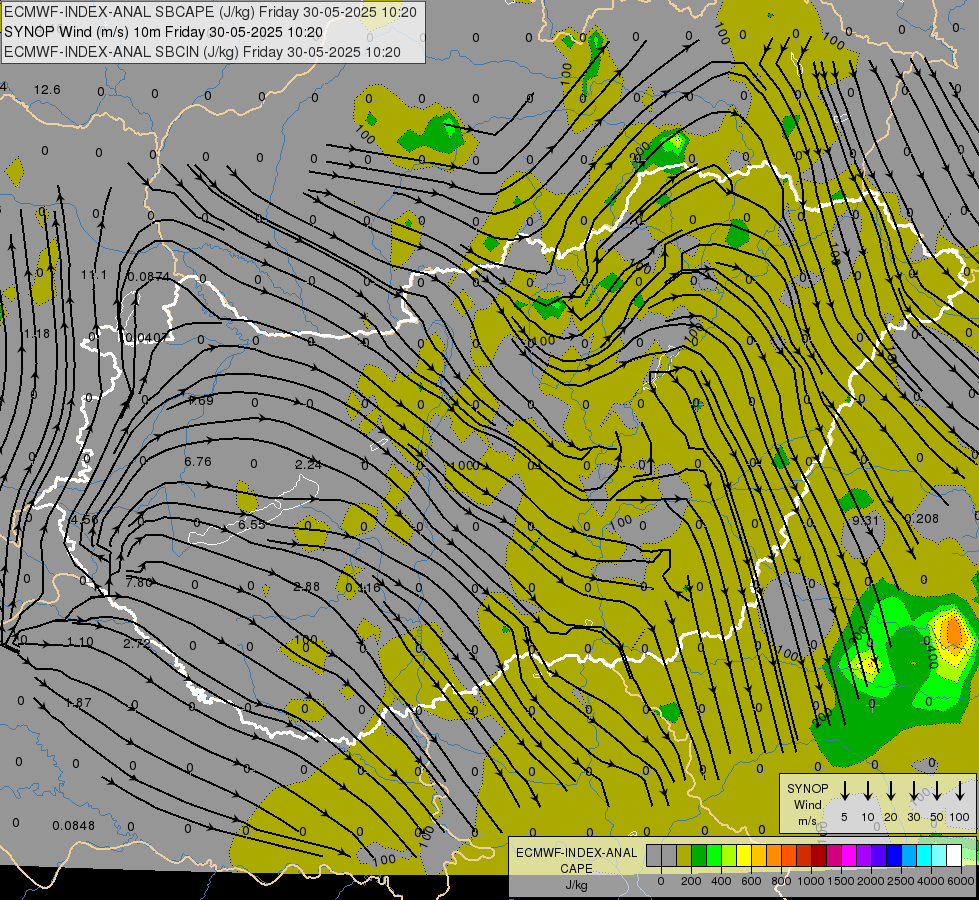Screen dimensions: 979x900
Task: Click the station value 0.0407
Action: click(x=147, y=338)
